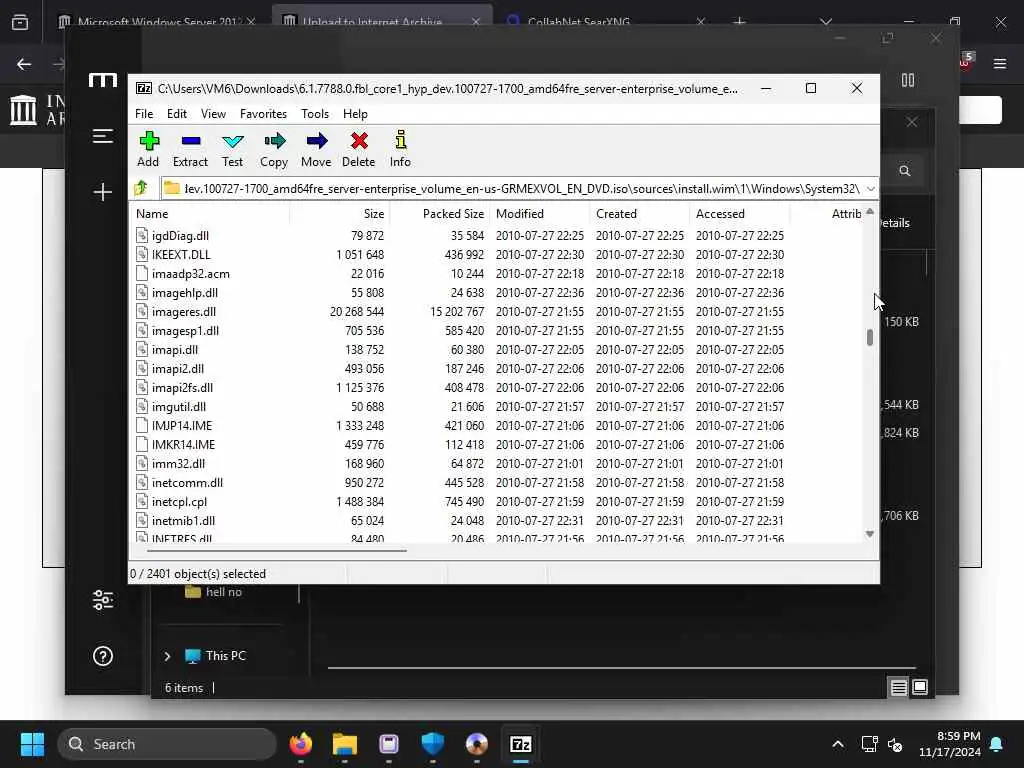
Task: Click the sidebar settings sliders icon
Action: click(x=103, y=600)
